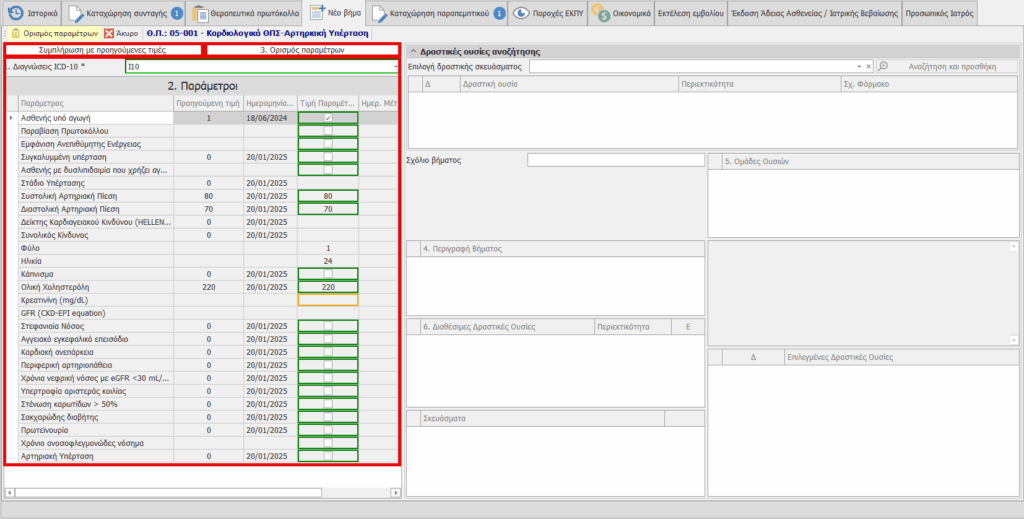Click the Θεραπευτικά πρωτόκολλα clipboard icon
Image resolution: width=1024 pixels, height=519 pixels.
coord(201,14)
